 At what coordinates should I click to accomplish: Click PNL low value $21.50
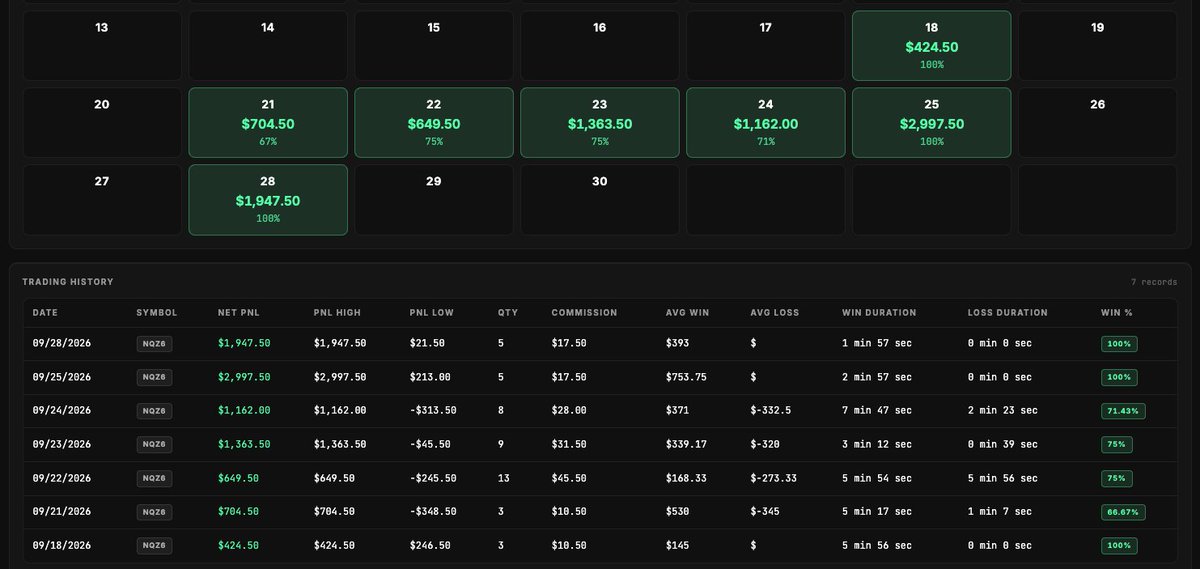coord(427,343)
